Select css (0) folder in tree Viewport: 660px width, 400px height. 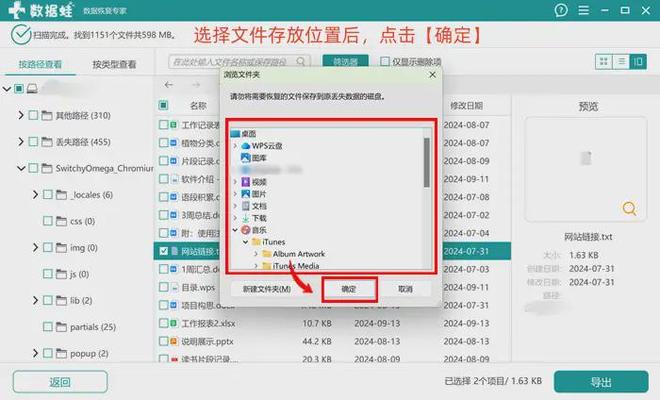click(82, 221)
